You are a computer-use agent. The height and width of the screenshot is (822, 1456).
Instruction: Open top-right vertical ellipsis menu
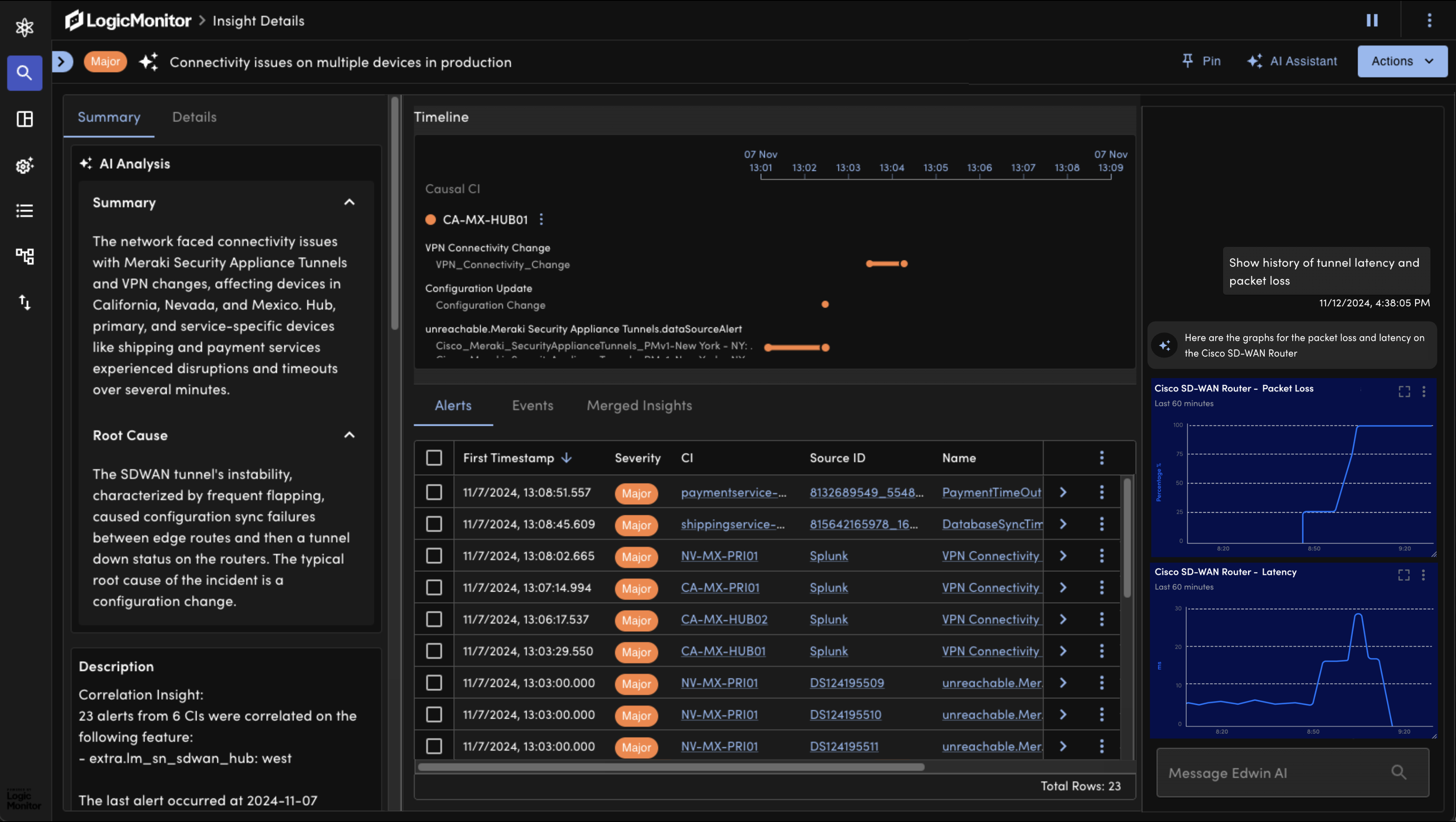pos(1429,20)
